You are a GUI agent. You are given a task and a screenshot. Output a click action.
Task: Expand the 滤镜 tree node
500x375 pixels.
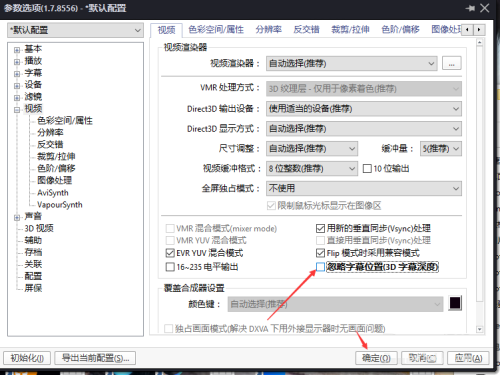[17, 98]
